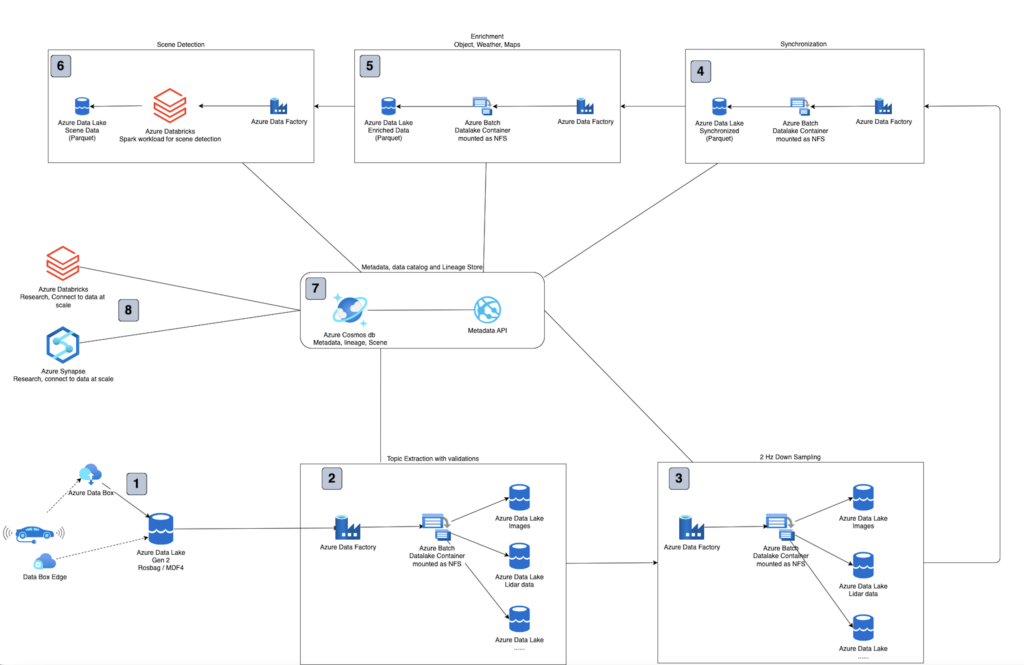This screenshot has width=1024, height=665.
Task: Click the Azure Cosmos db icon
Action: click(x=352, y=309)
